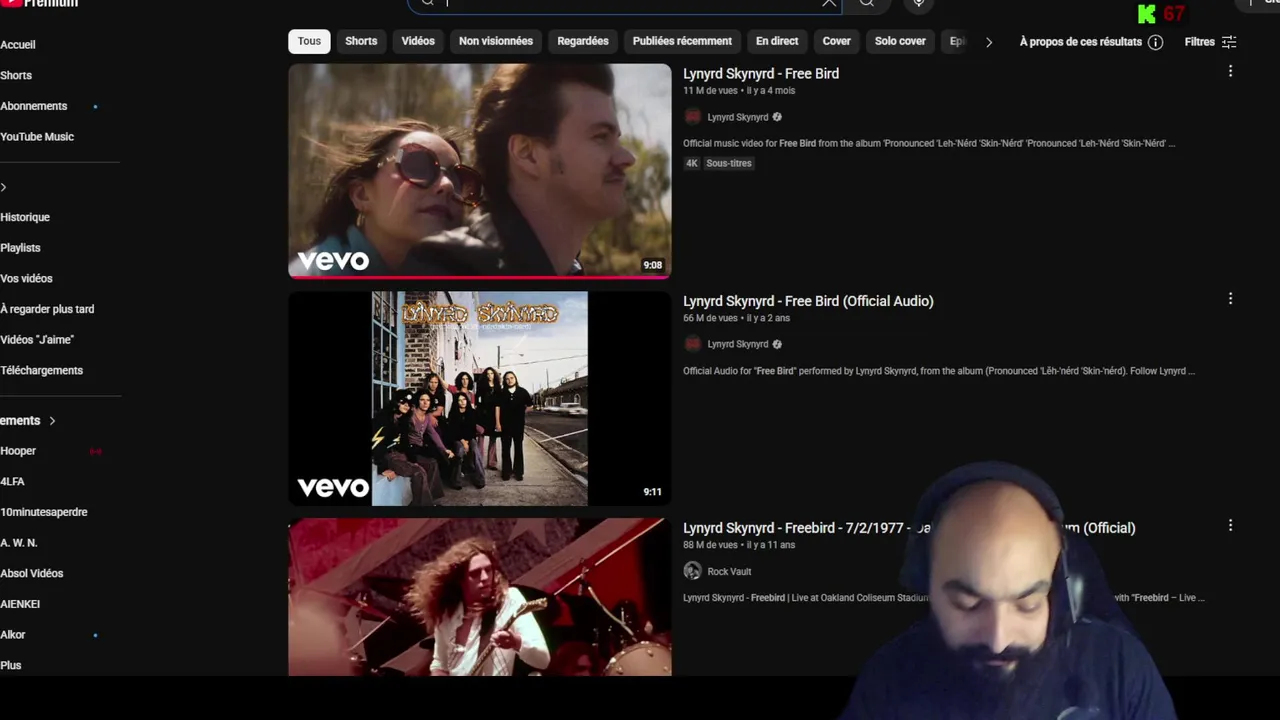Click "11 M de vues • il y a 4 mois"

[x=739, y=91]
